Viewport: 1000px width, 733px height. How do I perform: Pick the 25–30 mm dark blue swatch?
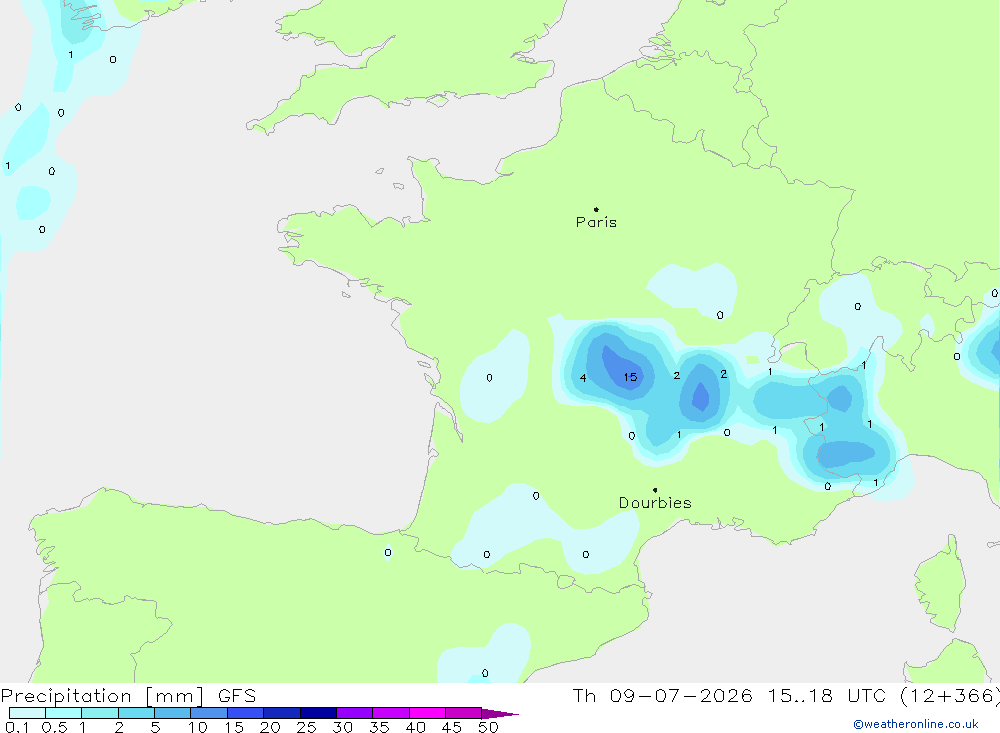[x=318, y=713]
